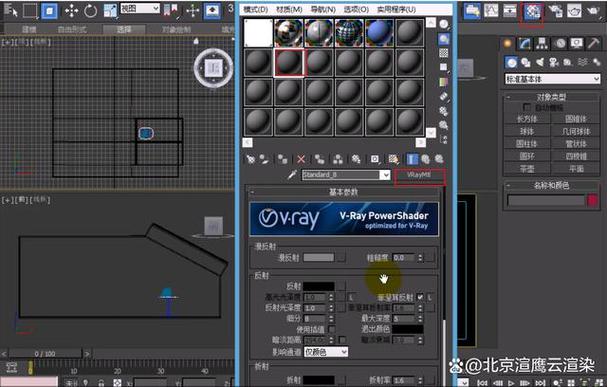Open the 导航(N) menu in Material Editor
This screenshot has height=387, width=607.
click(323, 9)
